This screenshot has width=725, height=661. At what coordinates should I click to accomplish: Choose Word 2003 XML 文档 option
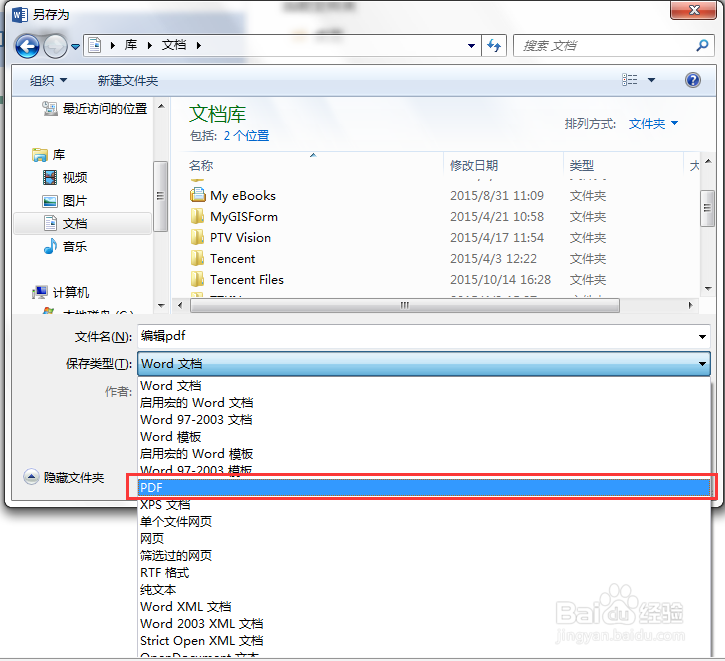pyautogui.click(x=424, y=624)
